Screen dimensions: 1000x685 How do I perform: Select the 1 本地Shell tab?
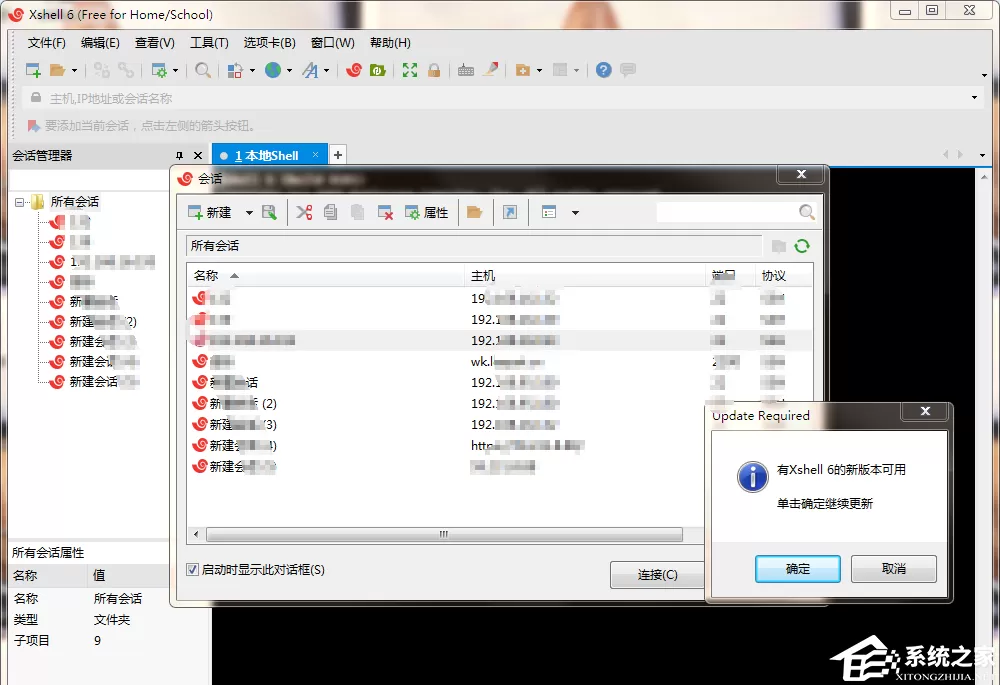(x=268, y=155)
